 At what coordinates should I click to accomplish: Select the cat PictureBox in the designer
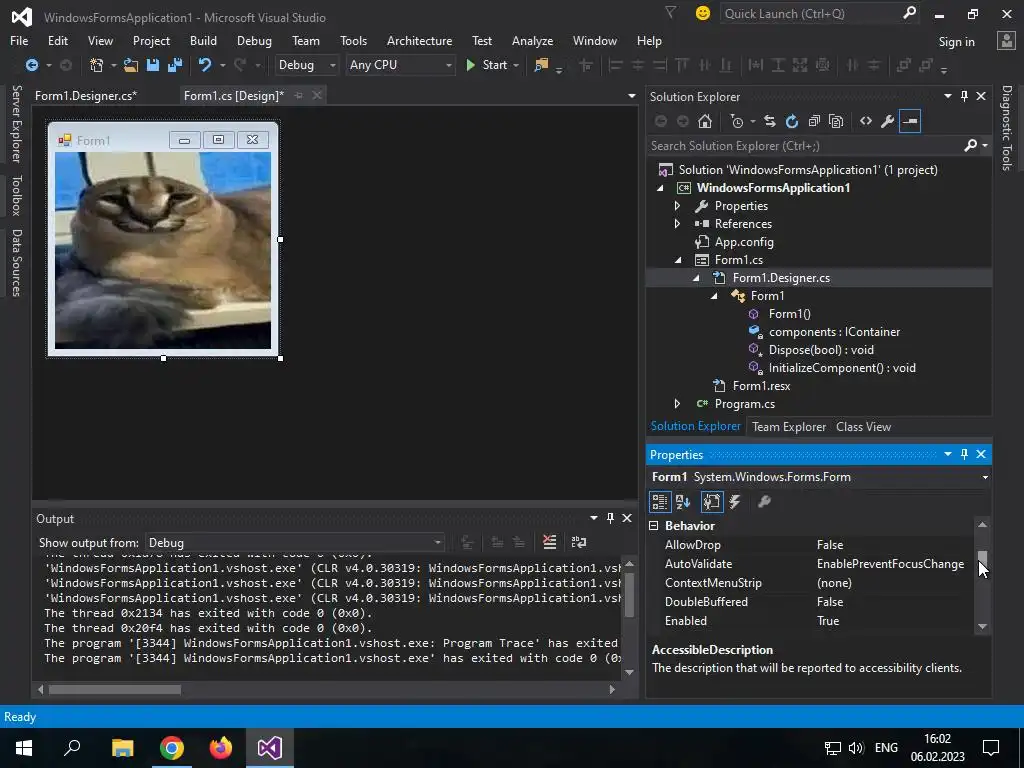coord(163,250)
